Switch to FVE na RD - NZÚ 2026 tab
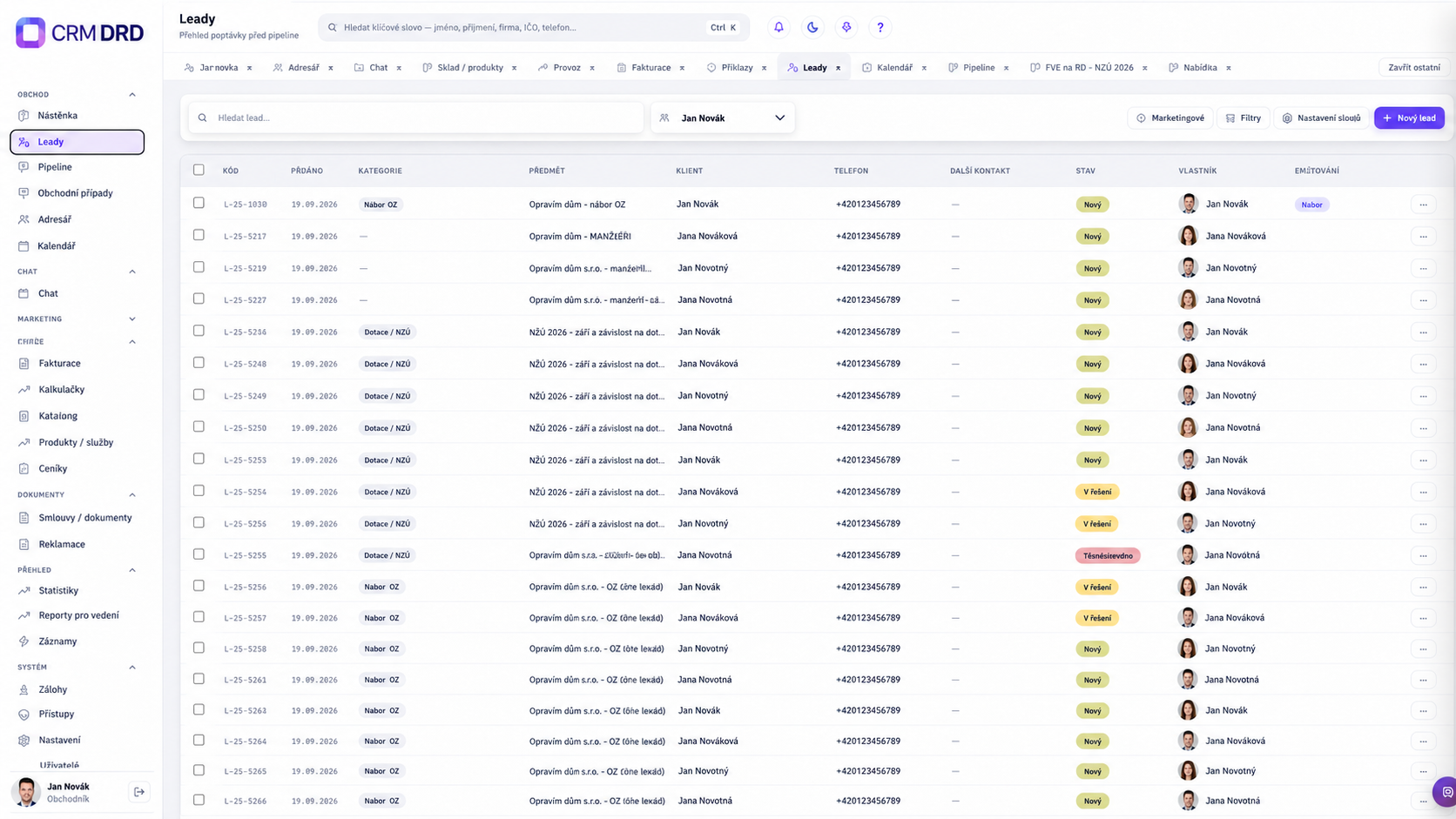Image resolution: width=1456 pixels, height=819 pixels. [1089, 67]
